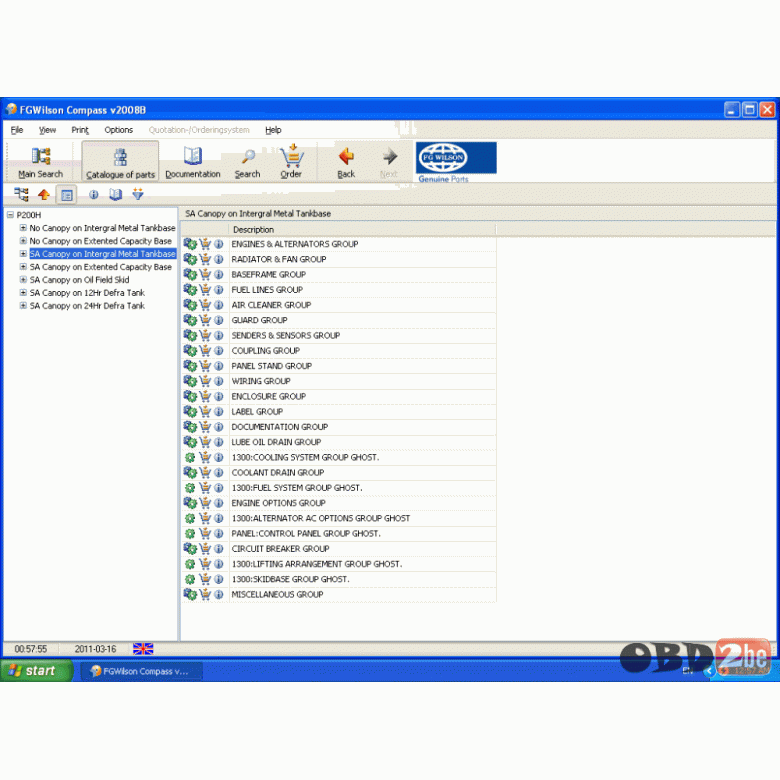The width and height of the screenshot is (780, 780).
Task: Add AIR CLEANER GROUP to basket
Action: [x=205, y=305]
